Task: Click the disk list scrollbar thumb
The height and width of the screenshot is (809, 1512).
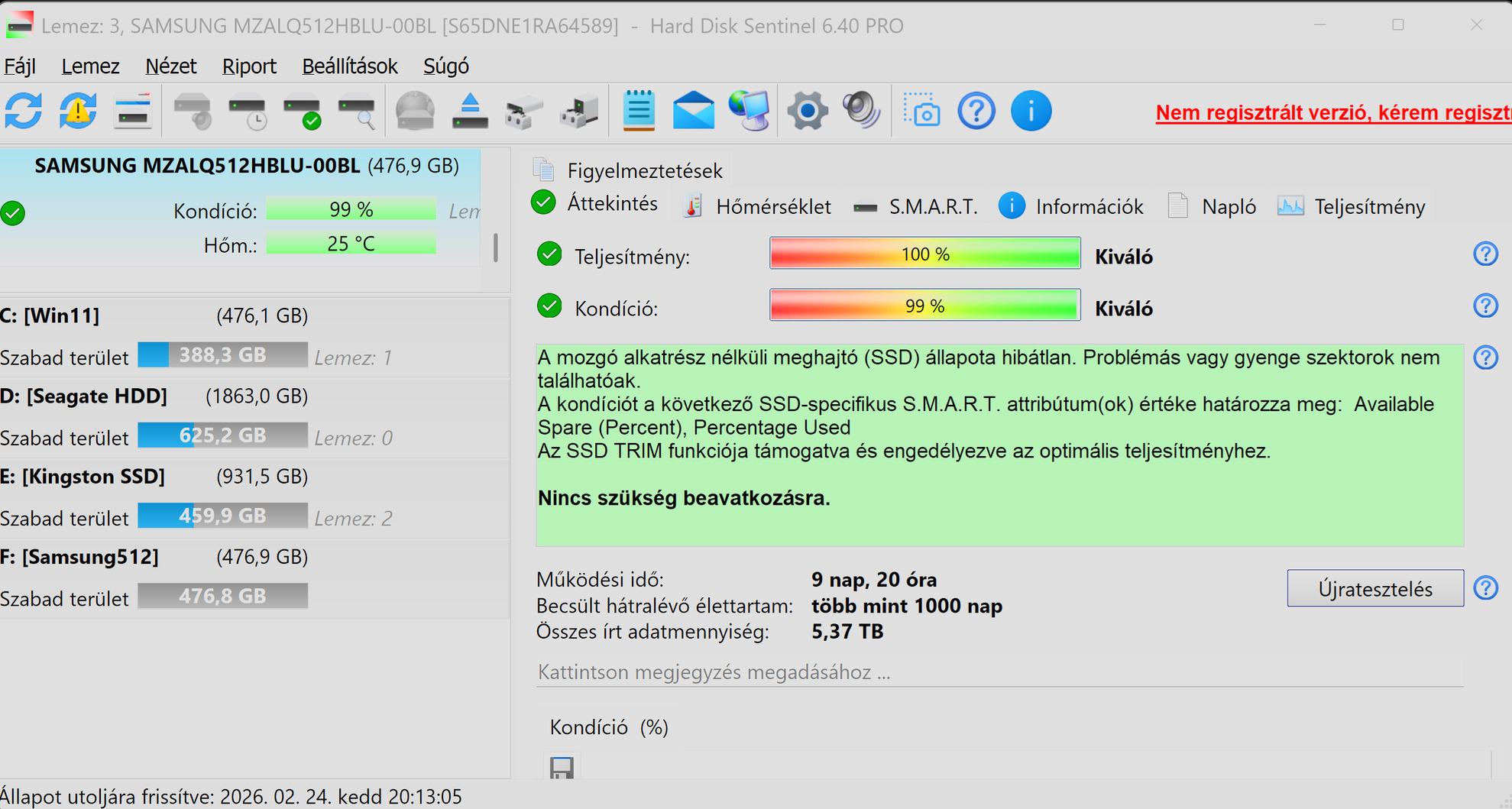Action: [x=496, y=248]
